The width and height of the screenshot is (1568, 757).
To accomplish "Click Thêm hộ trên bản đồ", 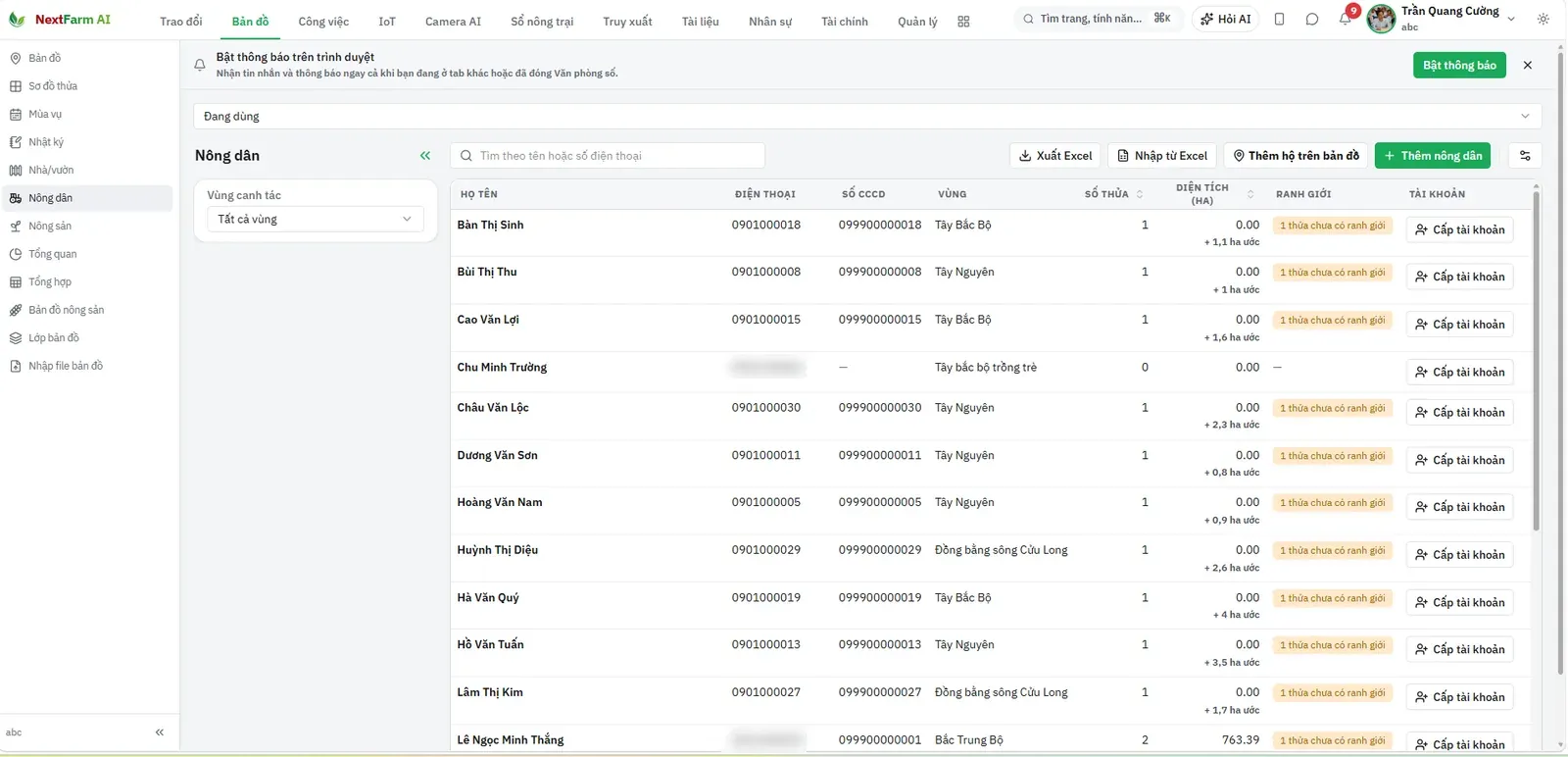I will click(x=1296, y=155).
